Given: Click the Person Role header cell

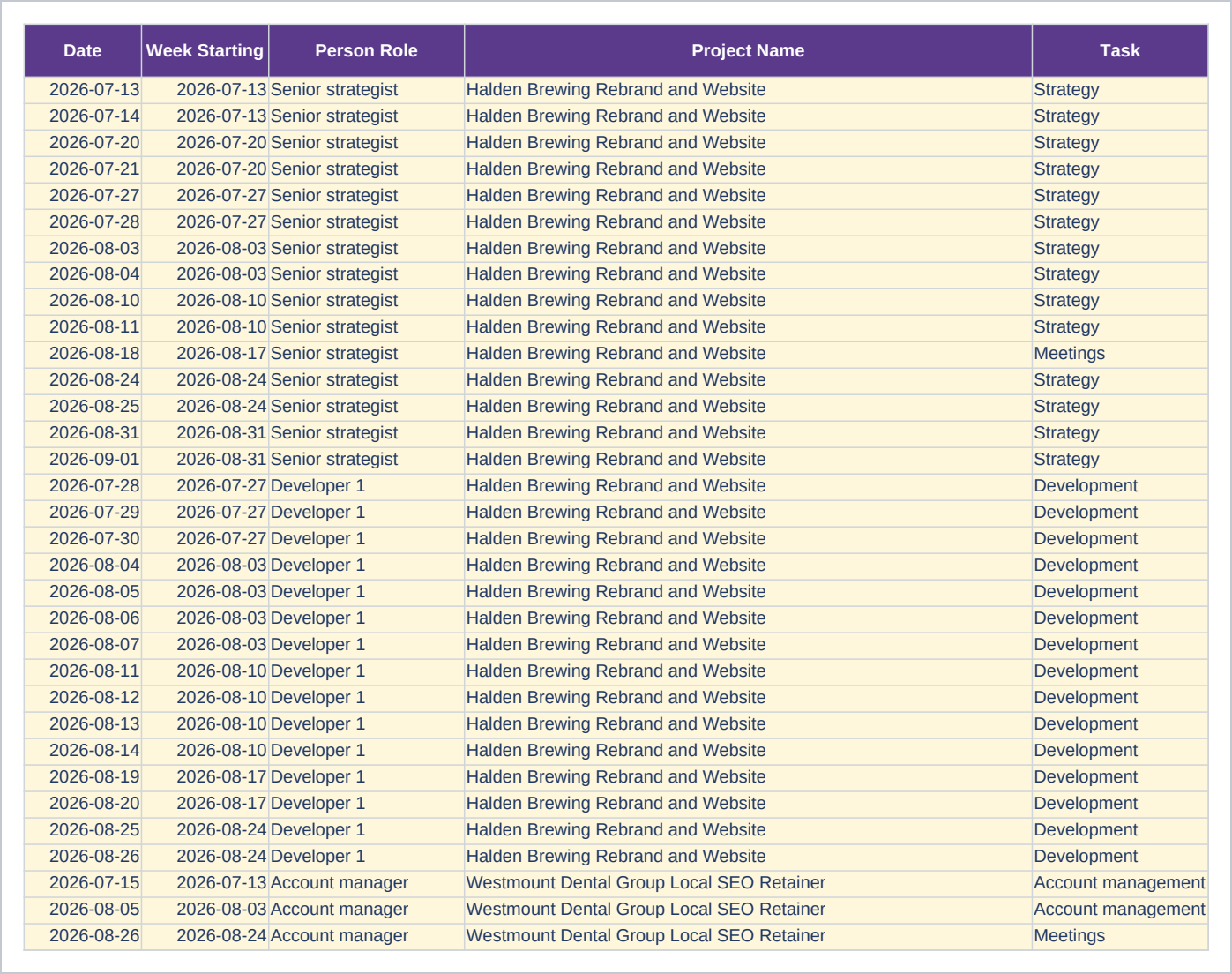Looking at the screenshot, I should click(x=366, y=50).
